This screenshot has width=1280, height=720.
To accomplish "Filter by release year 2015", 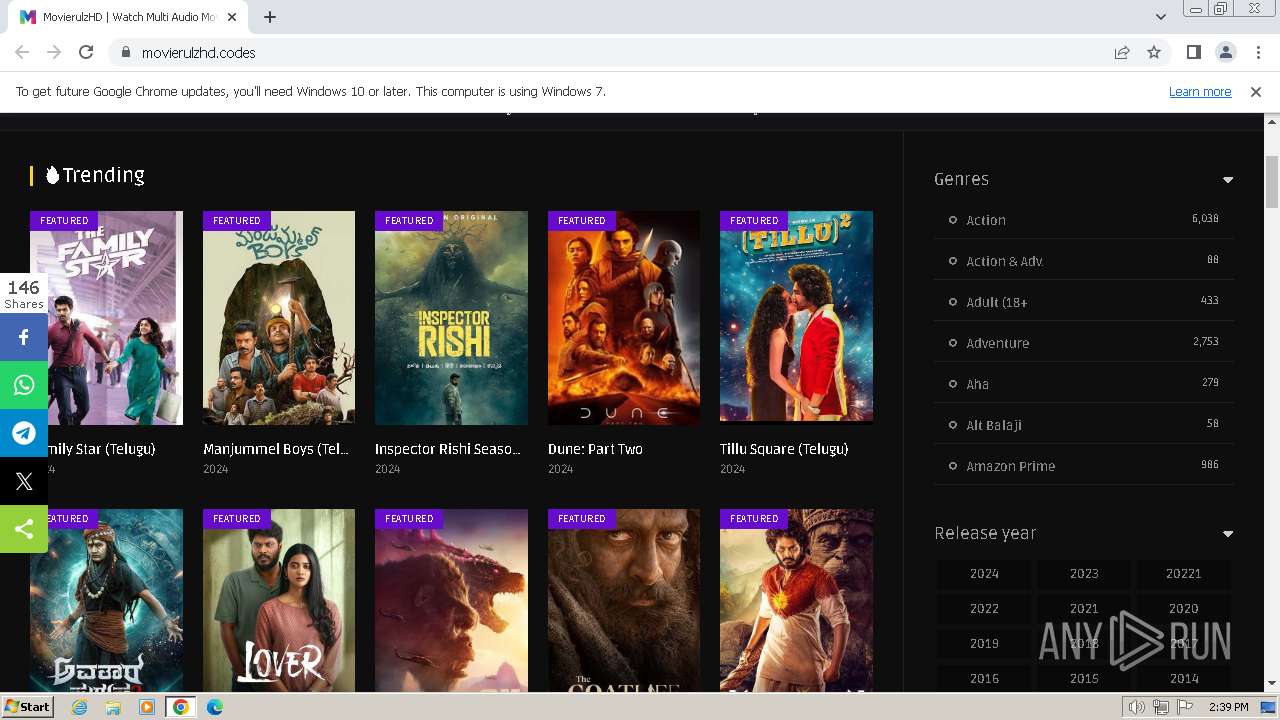I will point(1084,679).
